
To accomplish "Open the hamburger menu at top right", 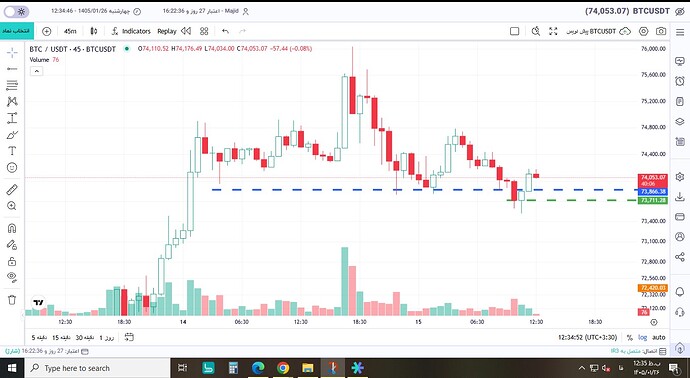I will [679, 31].
